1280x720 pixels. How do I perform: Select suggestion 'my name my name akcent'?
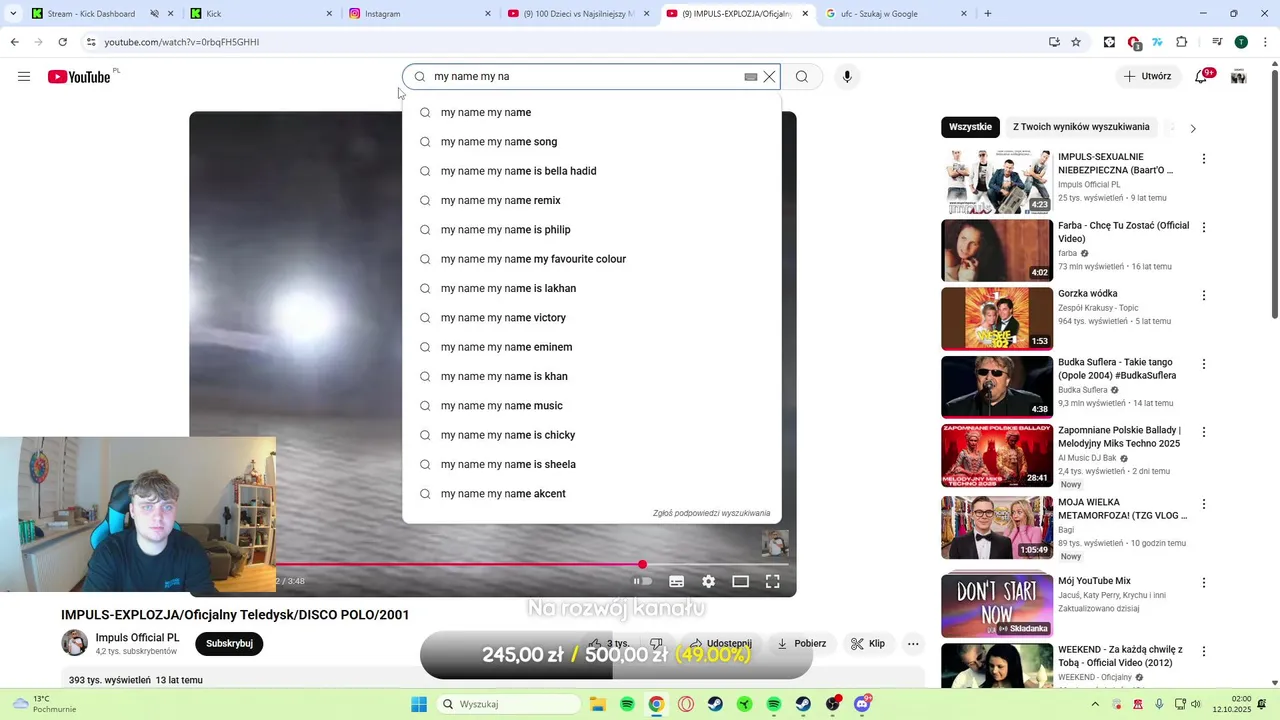click(592, 494)
